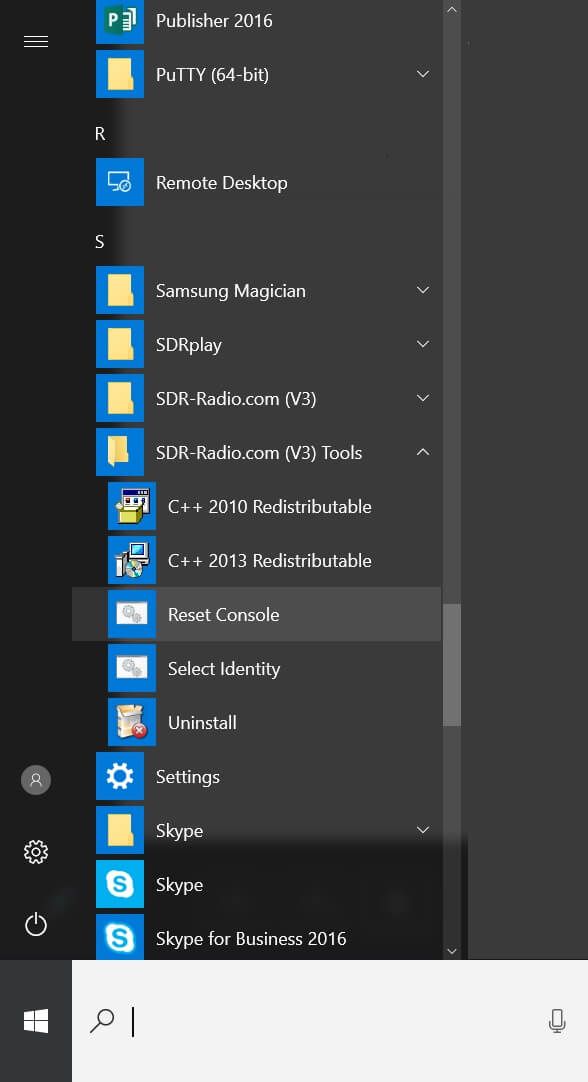
Task: Click the Uninstall box icon
Action: click(x=132, y=722)
